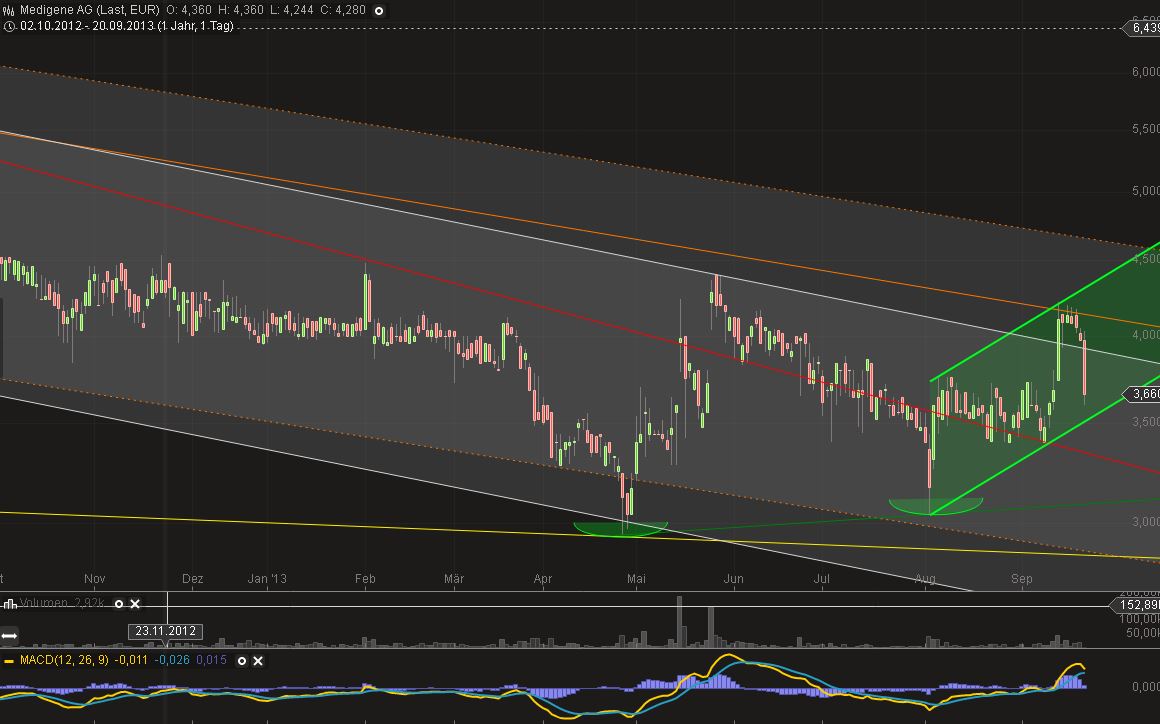
Task: Click the Apr label on time axis
Action: pos(543,578)
